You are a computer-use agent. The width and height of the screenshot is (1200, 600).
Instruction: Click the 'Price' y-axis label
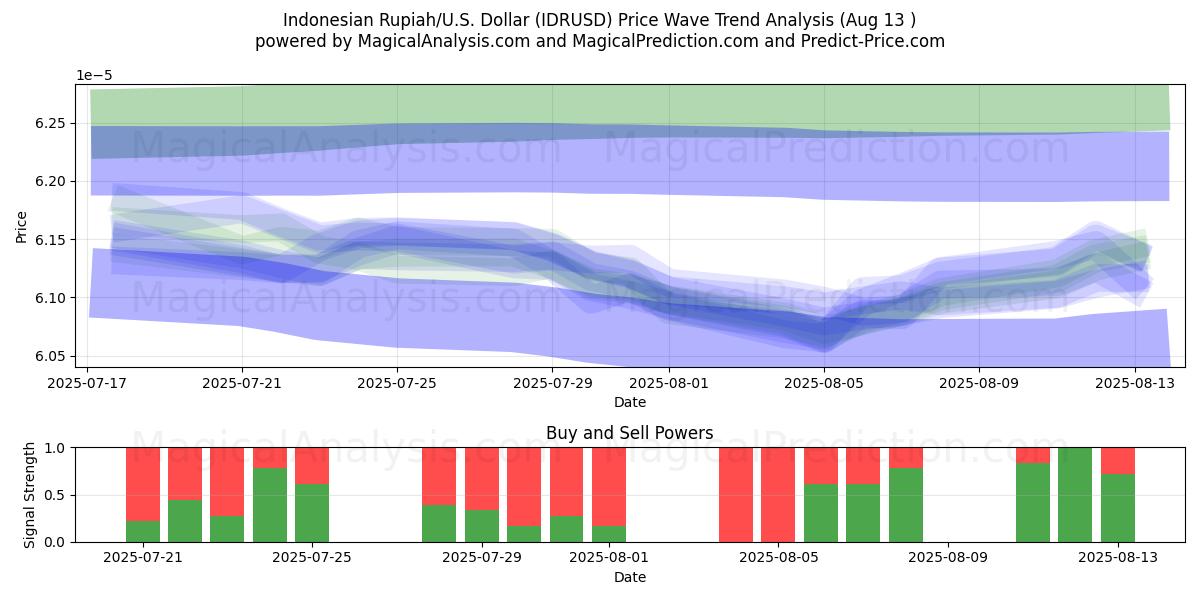(x=22, y=226)
